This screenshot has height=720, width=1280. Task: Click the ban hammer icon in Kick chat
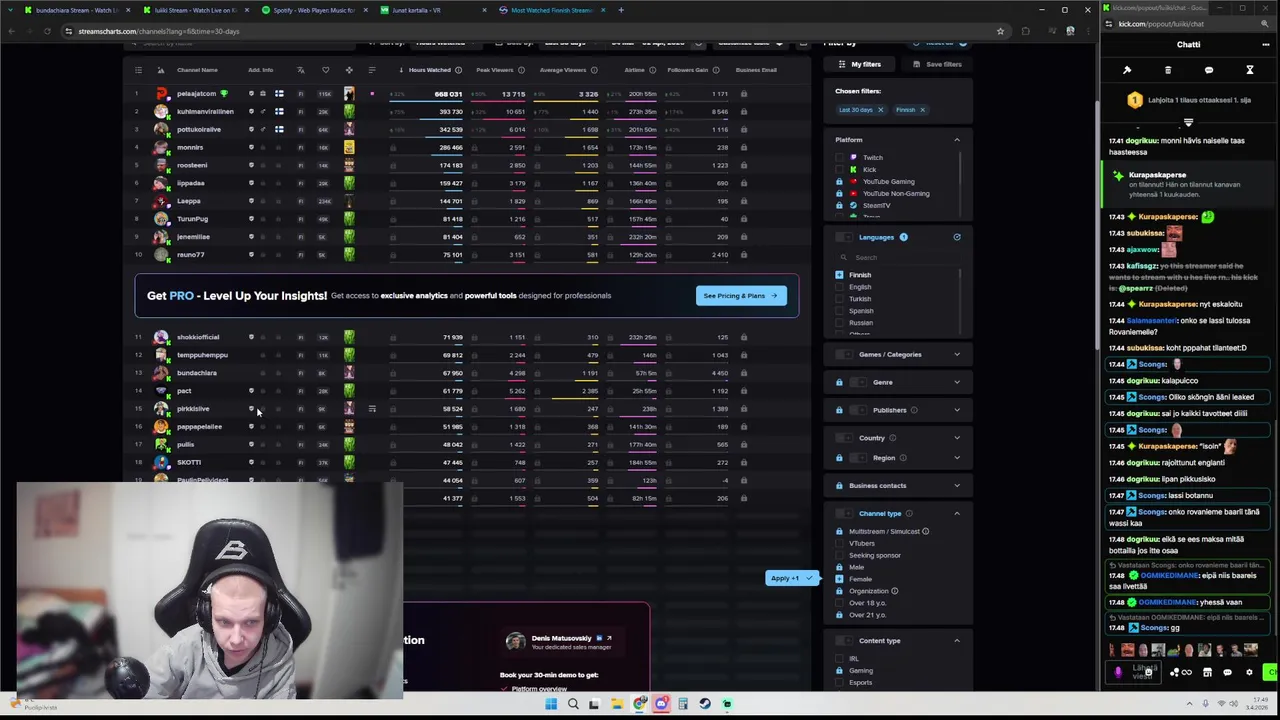[1127, 70]
